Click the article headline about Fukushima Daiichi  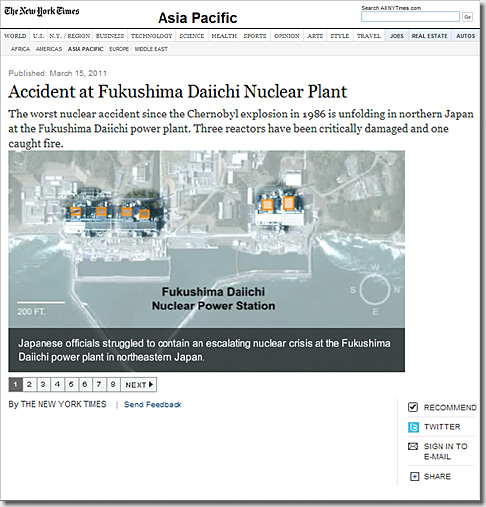(178, 92)
